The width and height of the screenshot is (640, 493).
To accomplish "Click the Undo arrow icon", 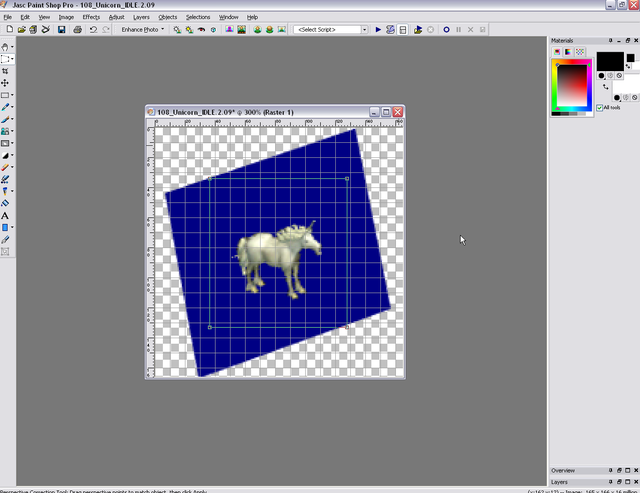I will click(x=93, y=29).
